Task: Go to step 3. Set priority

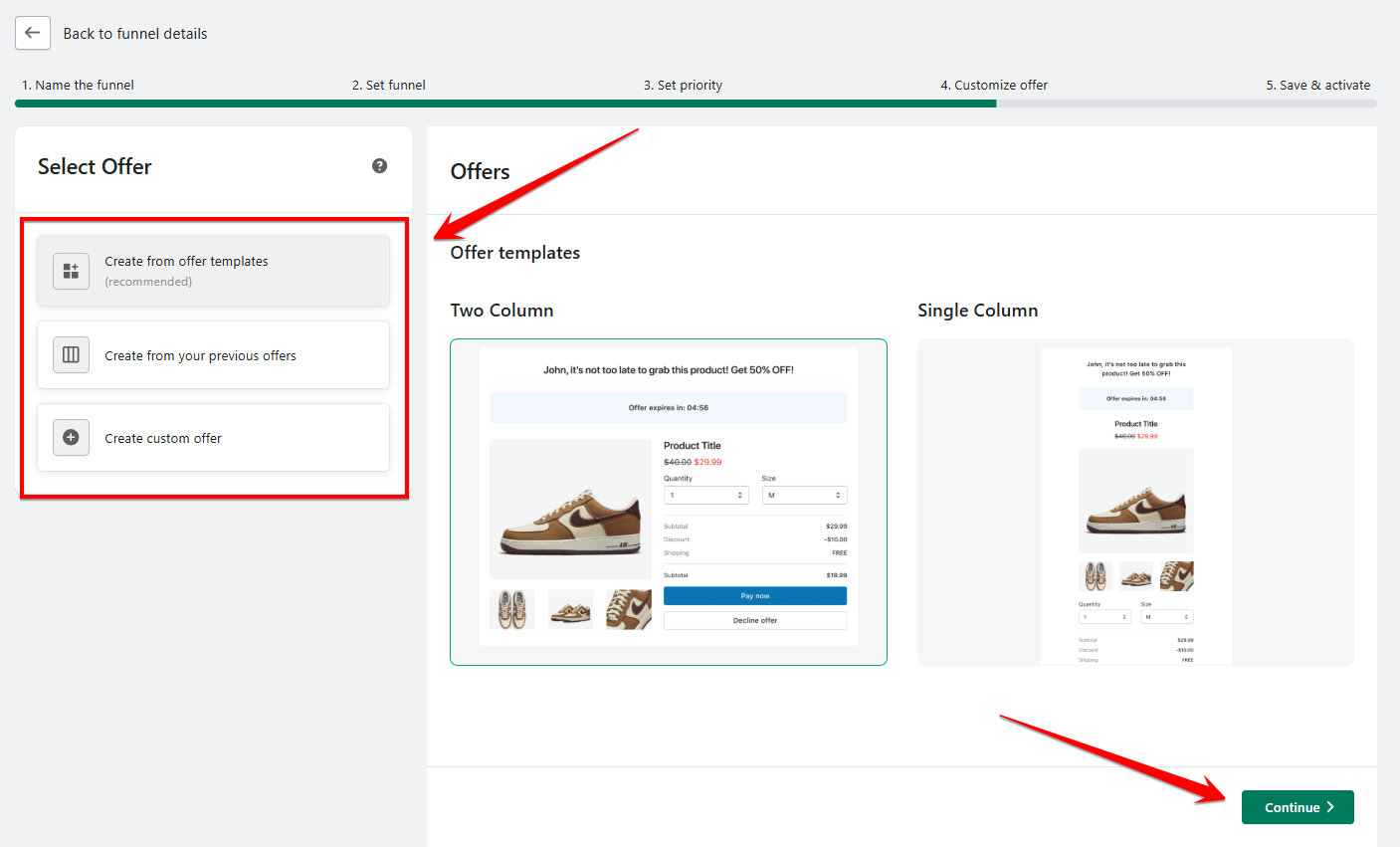Action: pos(683,86)
